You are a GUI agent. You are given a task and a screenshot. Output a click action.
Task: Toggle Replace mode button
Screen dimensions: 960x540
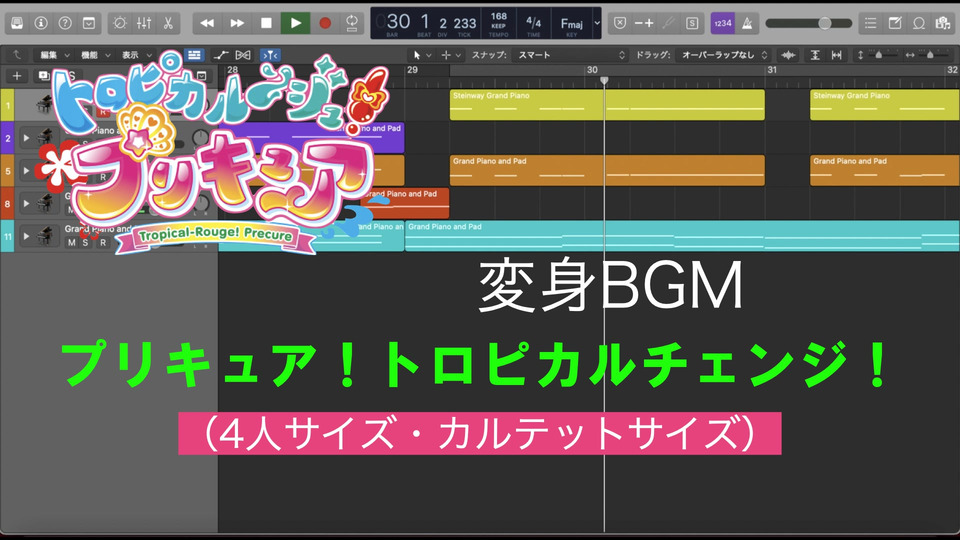coord(620,23)
